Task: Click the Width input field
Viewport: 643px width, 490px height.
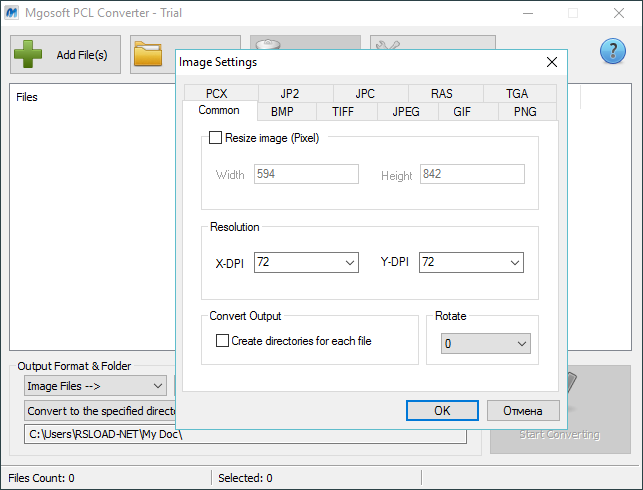Action: (306, 174)
